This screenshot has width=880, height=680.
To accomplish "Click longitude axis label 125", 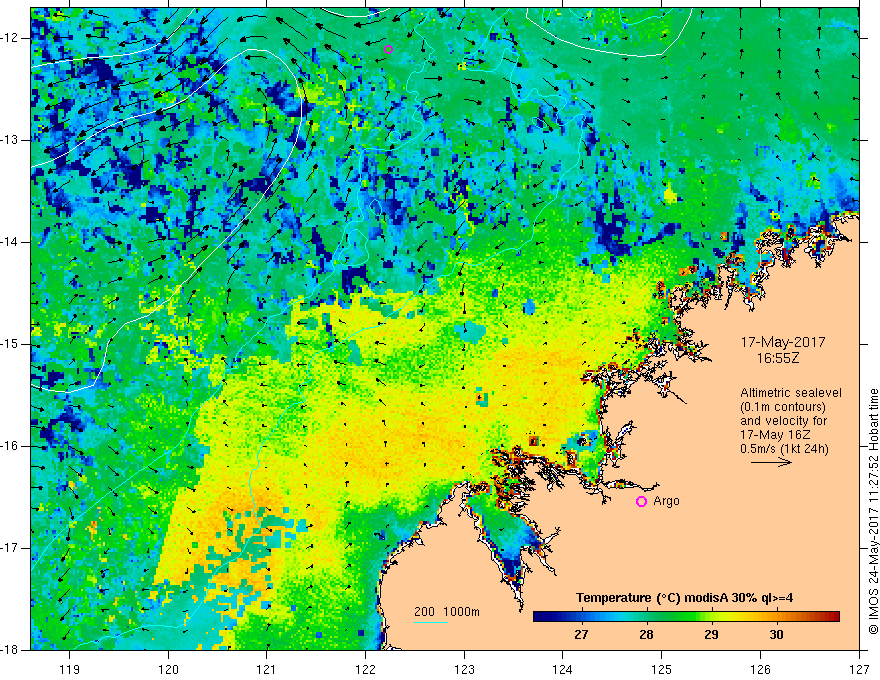I will (x=661, y=669).
